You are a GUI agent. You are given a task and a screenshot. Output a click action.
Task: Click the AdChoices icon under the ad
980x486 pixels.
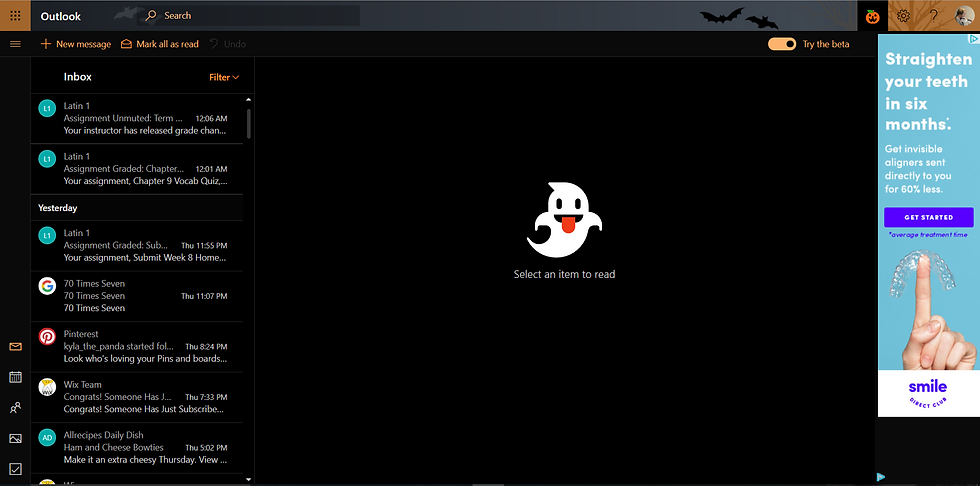pos(881,477)
